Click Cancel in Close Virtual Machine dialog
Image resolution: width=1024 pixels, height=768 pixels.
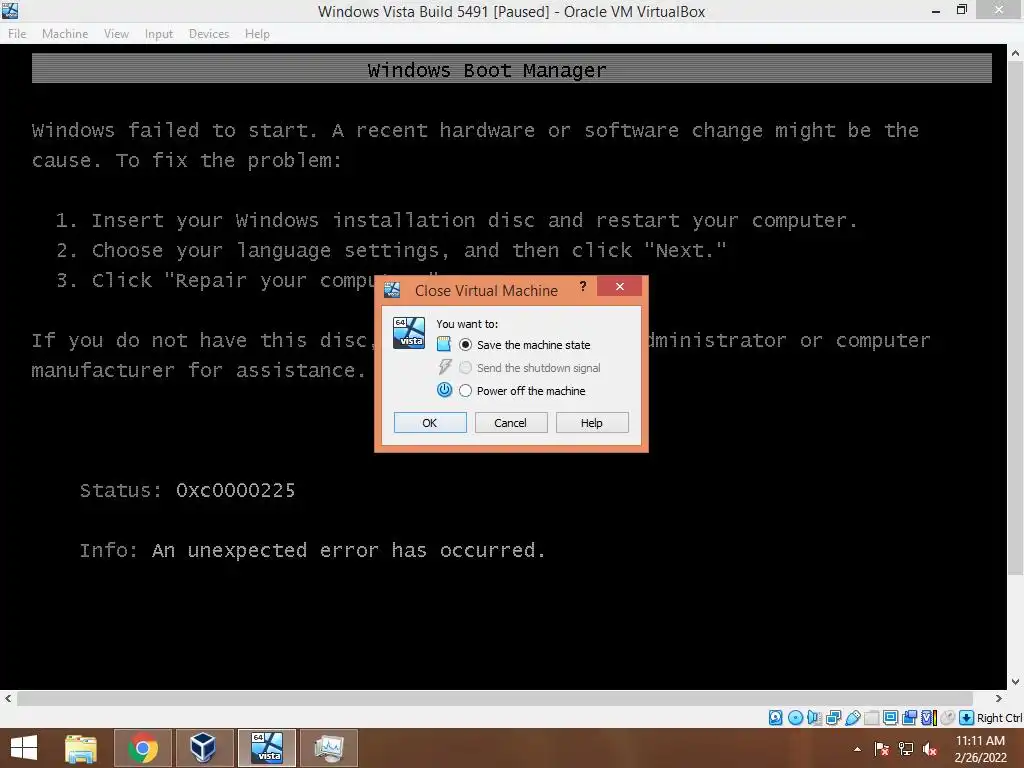pyautogui.click(x=511, y=423)
